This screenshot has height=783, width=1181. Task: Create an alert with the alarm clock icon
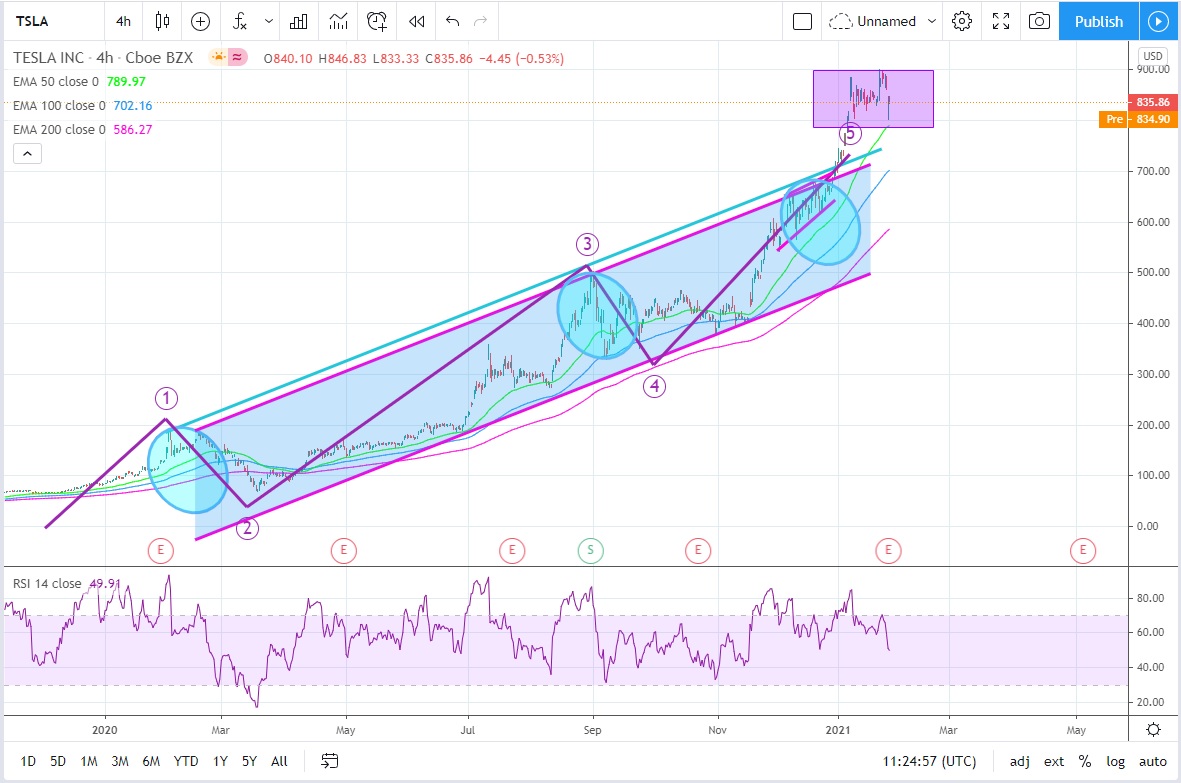tap(377, 21)
